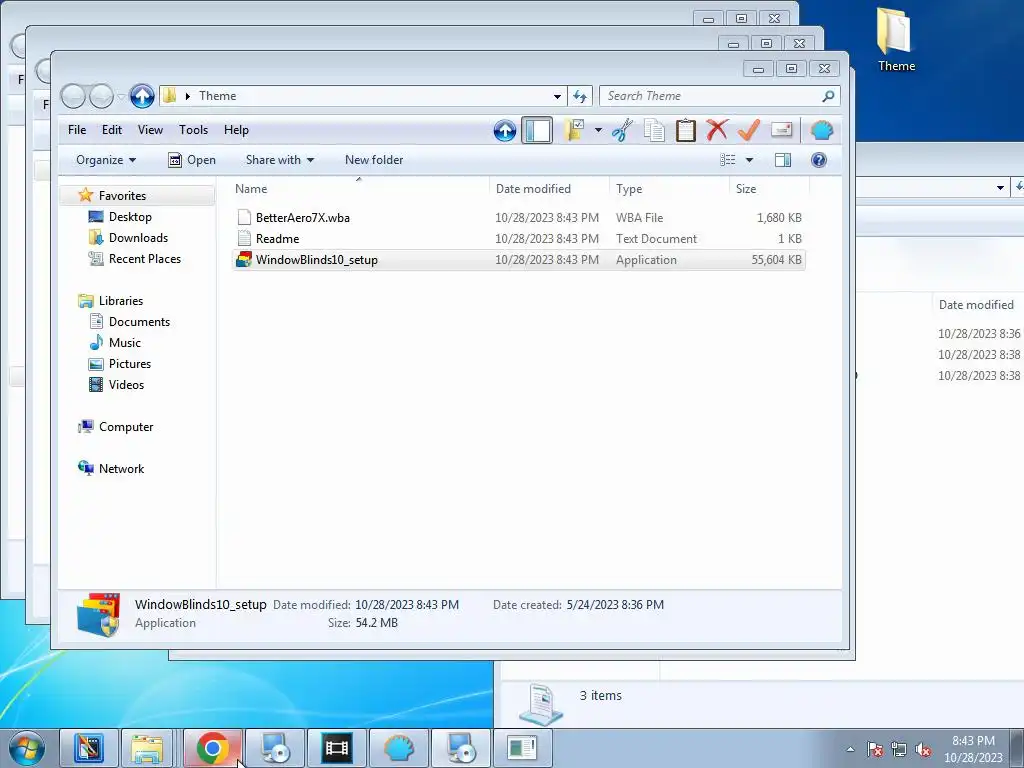Click the blue Help question mark icon

click(818, 160)
